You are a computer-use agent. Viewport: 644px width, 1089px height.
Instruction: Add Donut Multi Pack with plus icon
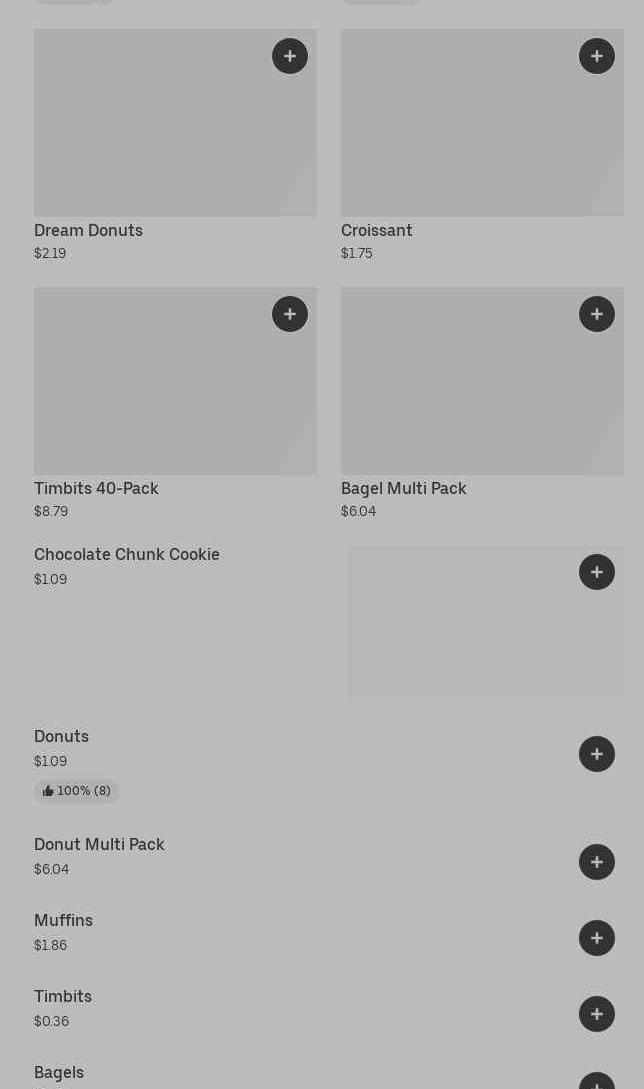(x=597, y=862)
